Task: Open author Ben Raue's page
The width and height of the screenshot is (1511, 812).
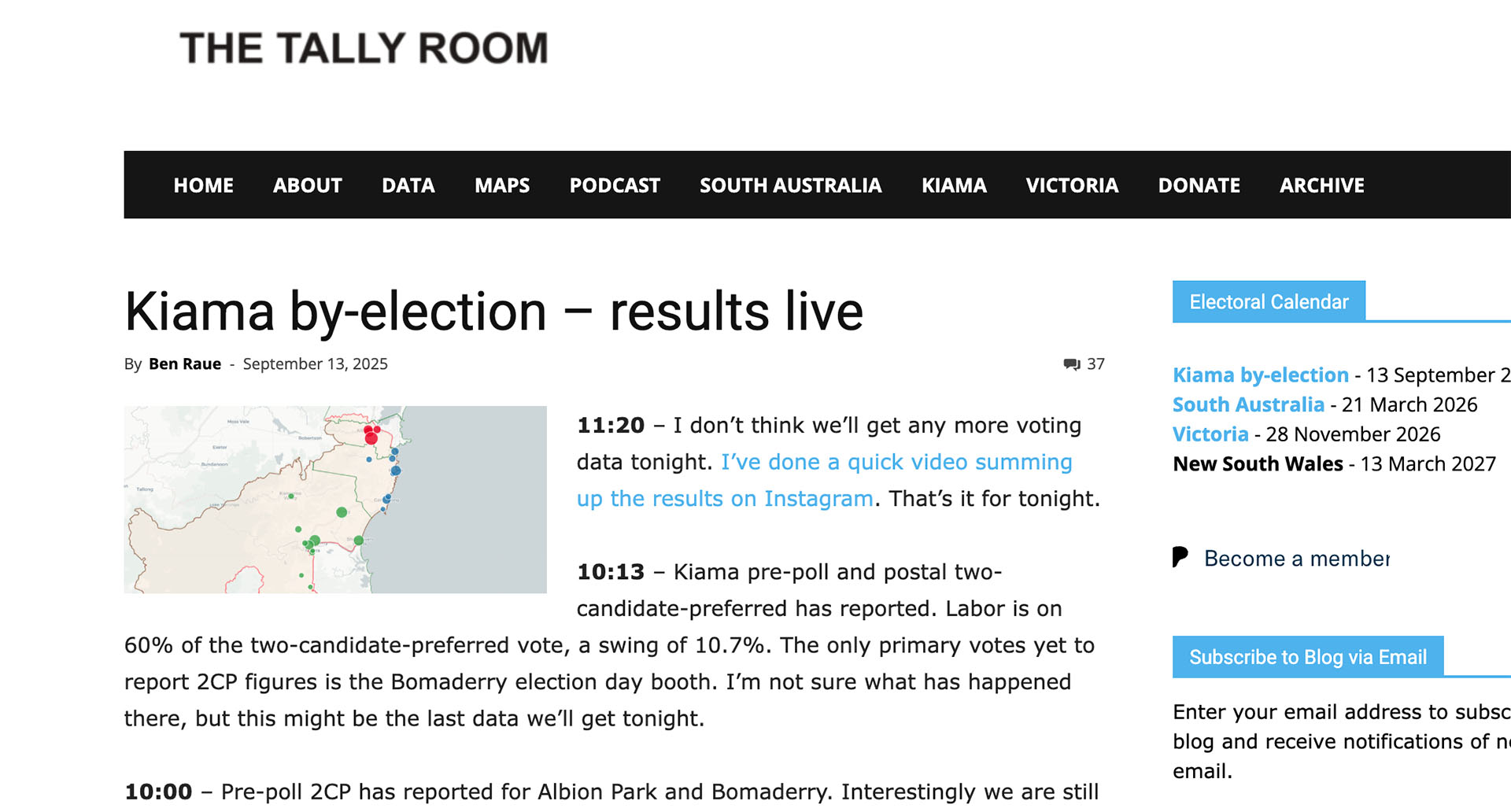Action: [185, 364]
